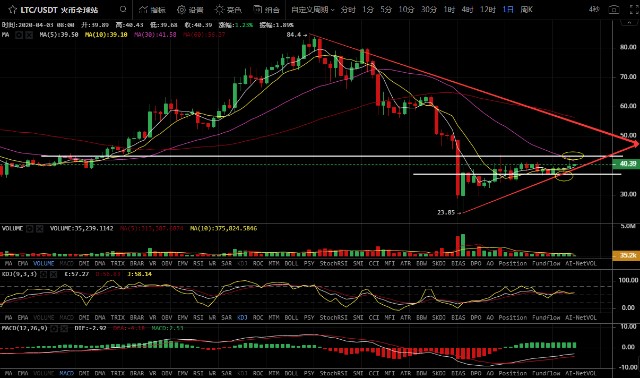Open the combination (组合) layout menu
The width and height of the screenshot is (640, 378).
pyautogui.click(x=267, y=9)
